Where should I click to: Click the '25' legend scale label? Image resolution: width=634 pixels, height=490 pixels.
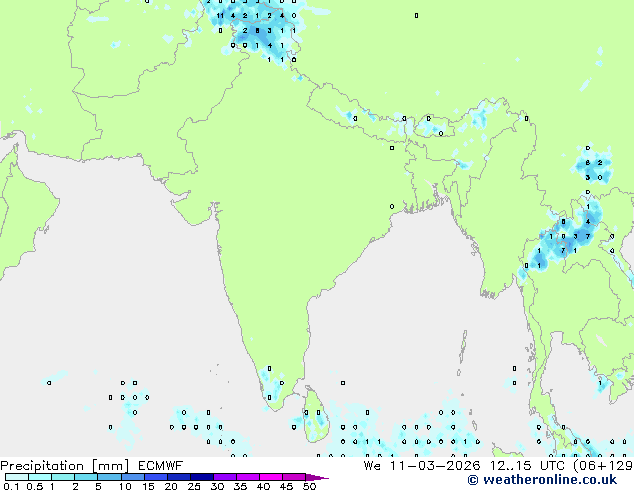click(x=194, y=486)
